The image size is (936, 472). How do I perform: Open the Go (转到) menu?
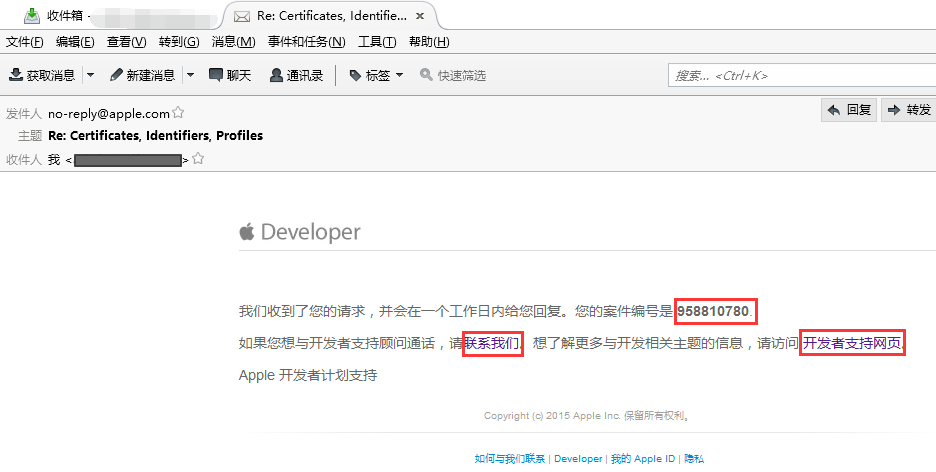click(x=179, y=42)
